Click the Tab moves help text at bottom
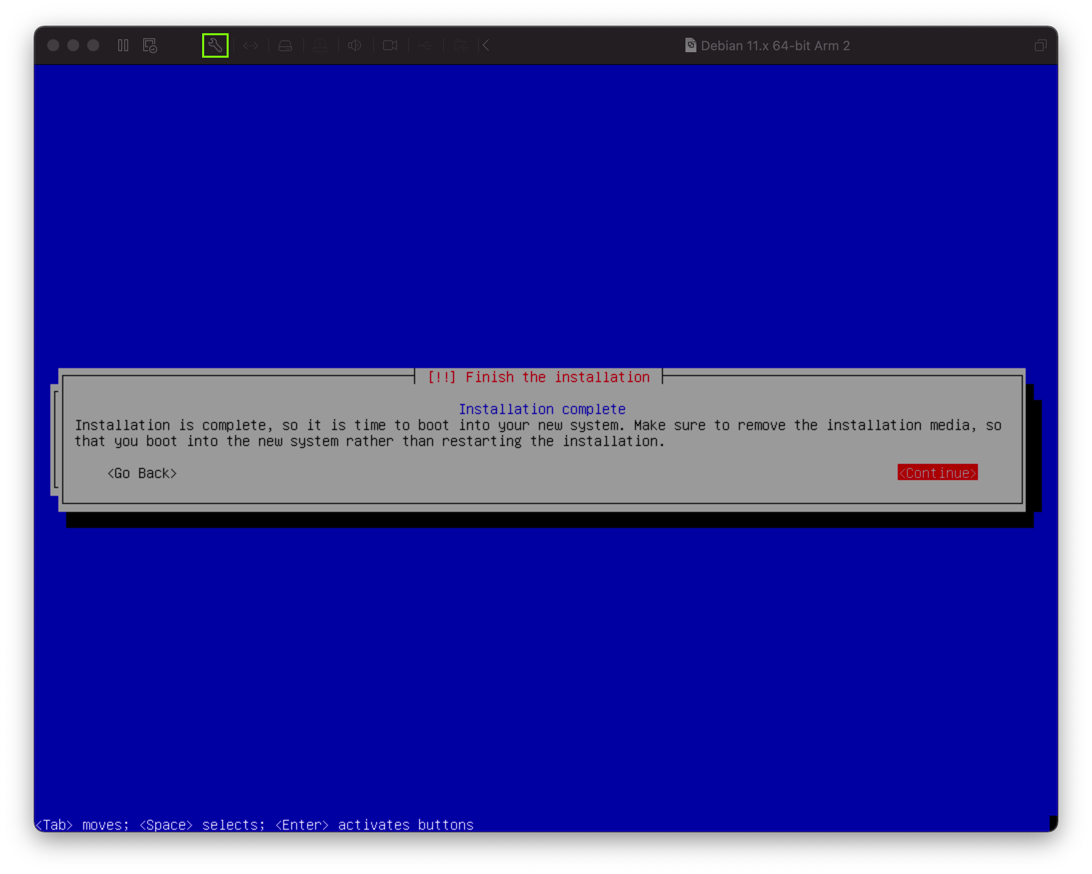 coord(255,825)
